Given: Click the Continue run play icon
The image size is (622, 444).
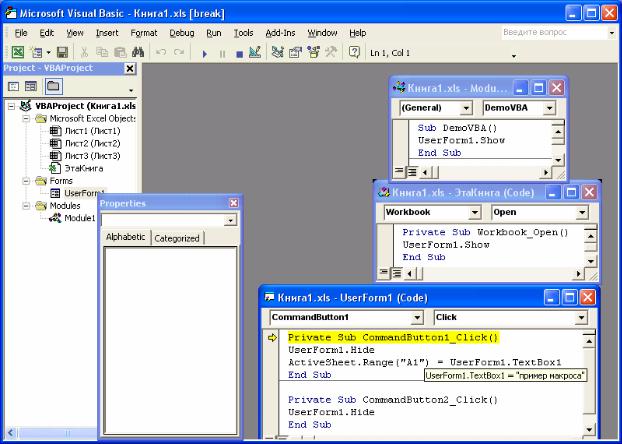Looking at the screenshot, I should pos(205,54).
